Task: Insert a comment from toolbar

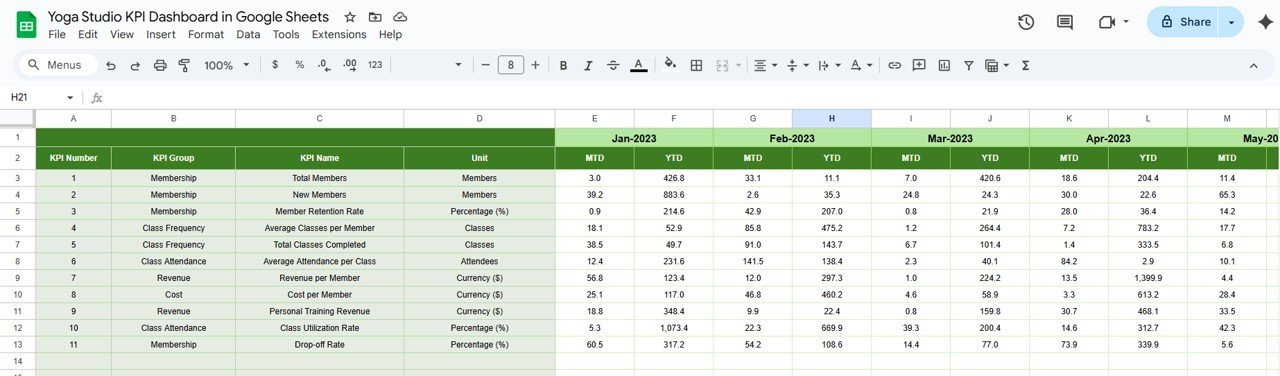Action: [919, 65]
